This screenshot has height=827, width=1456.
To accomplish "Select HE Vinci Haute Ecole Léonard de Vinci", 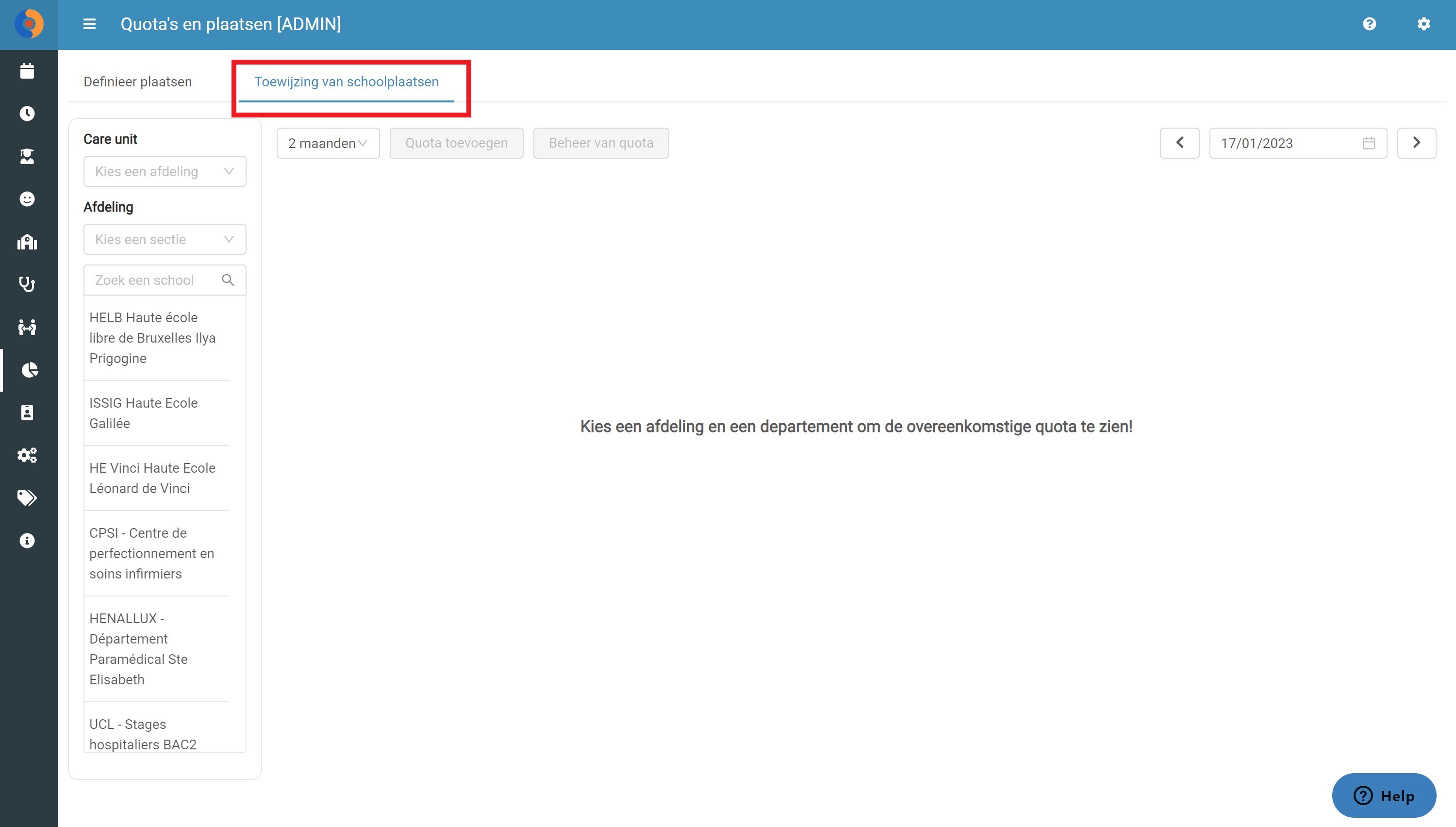I will (156, 478).
